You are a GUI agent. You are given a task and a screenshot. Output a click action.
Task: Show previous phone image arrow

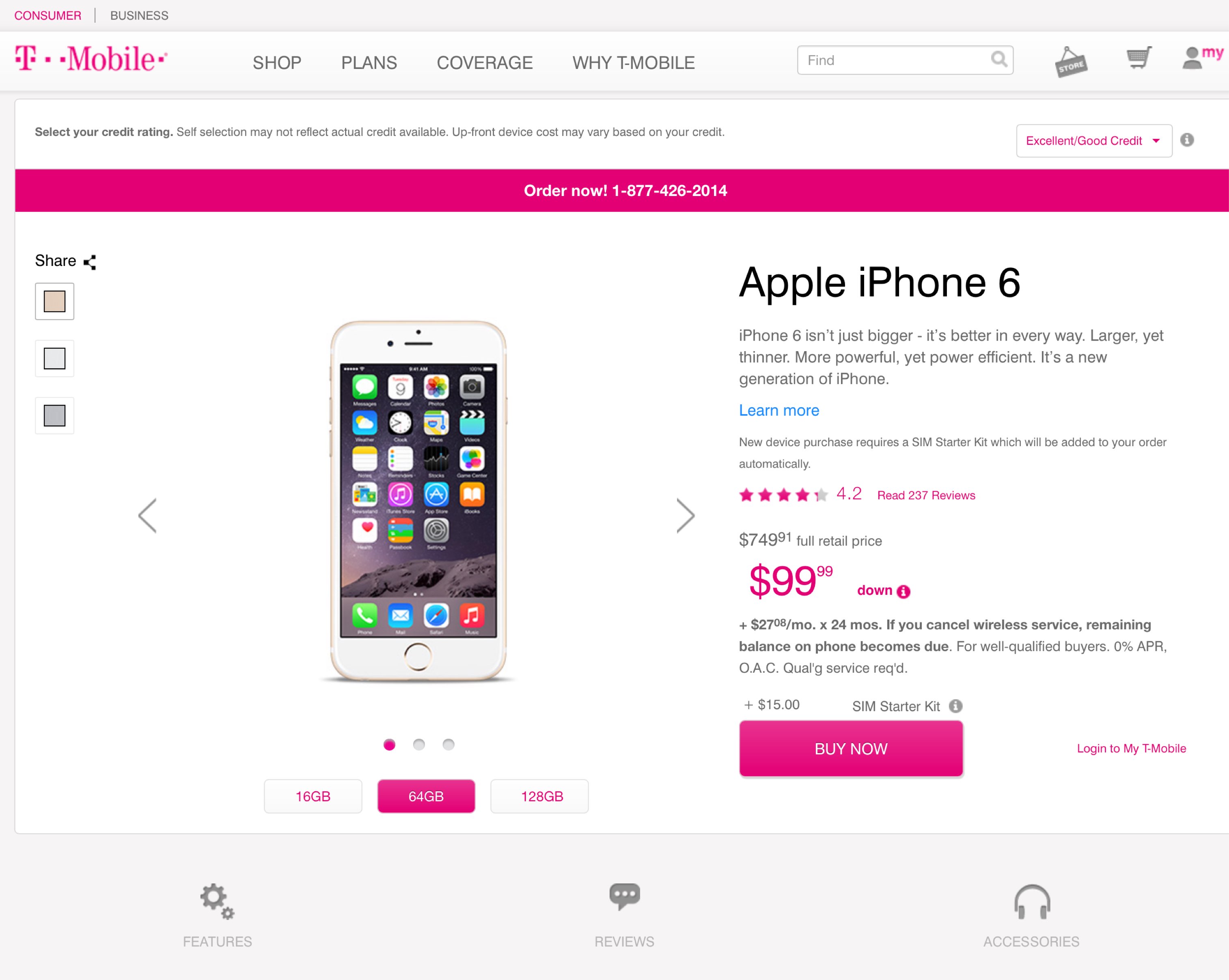coord(147,515)
